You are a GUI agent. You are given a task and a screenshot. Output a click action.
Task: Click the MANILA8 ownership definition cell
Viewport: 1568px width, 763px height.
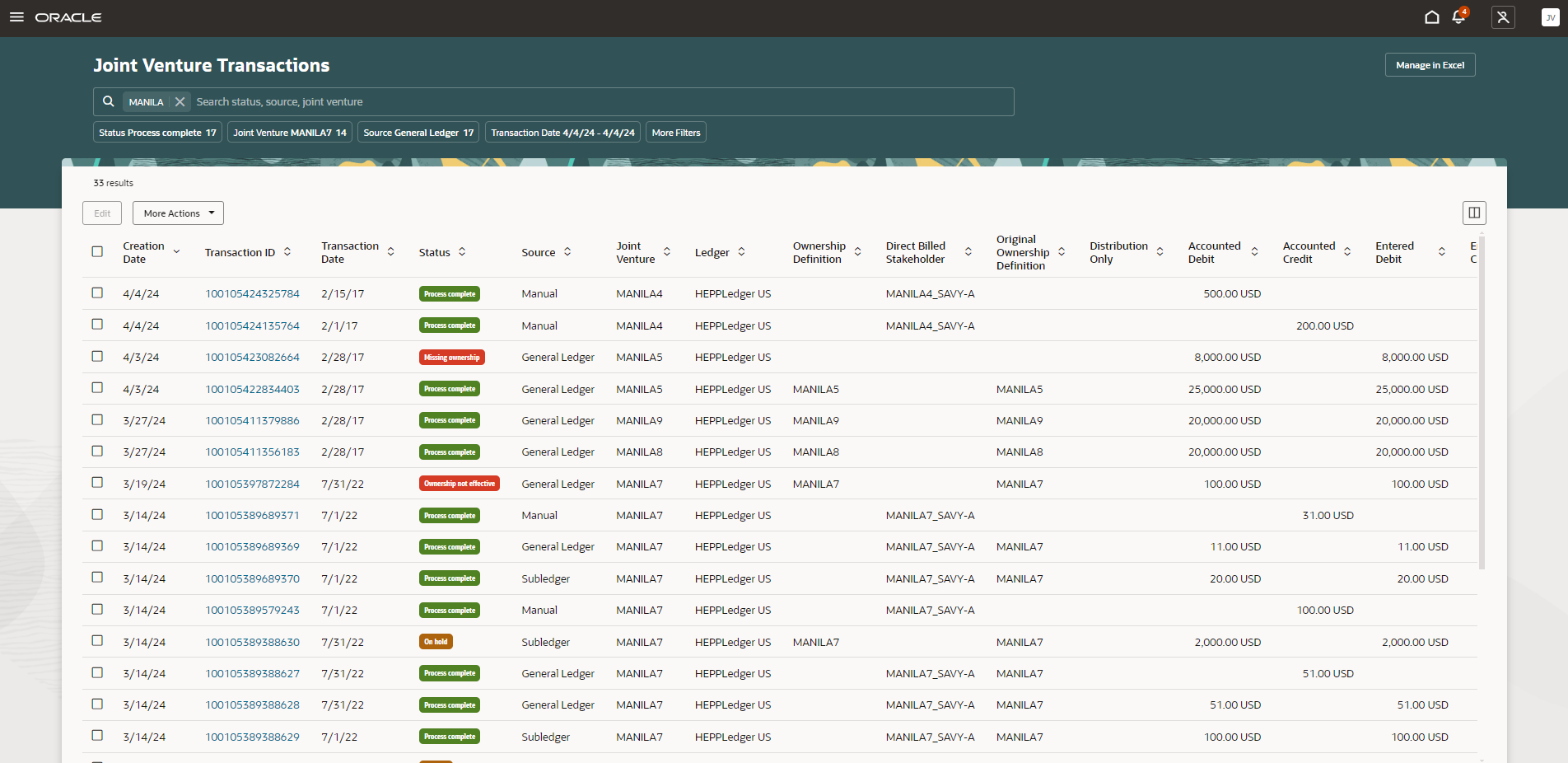[815, 452]
